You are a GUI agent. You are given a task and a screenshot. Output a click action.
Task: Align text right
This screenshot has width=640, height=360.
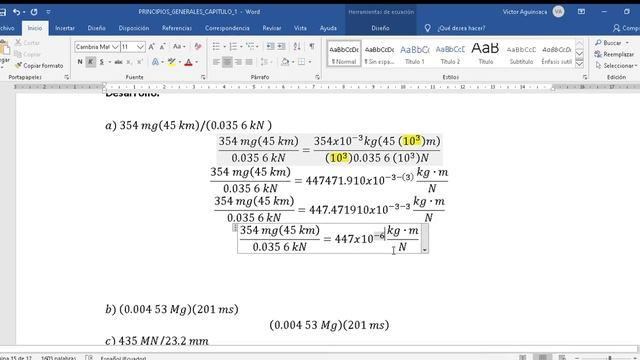238,62
